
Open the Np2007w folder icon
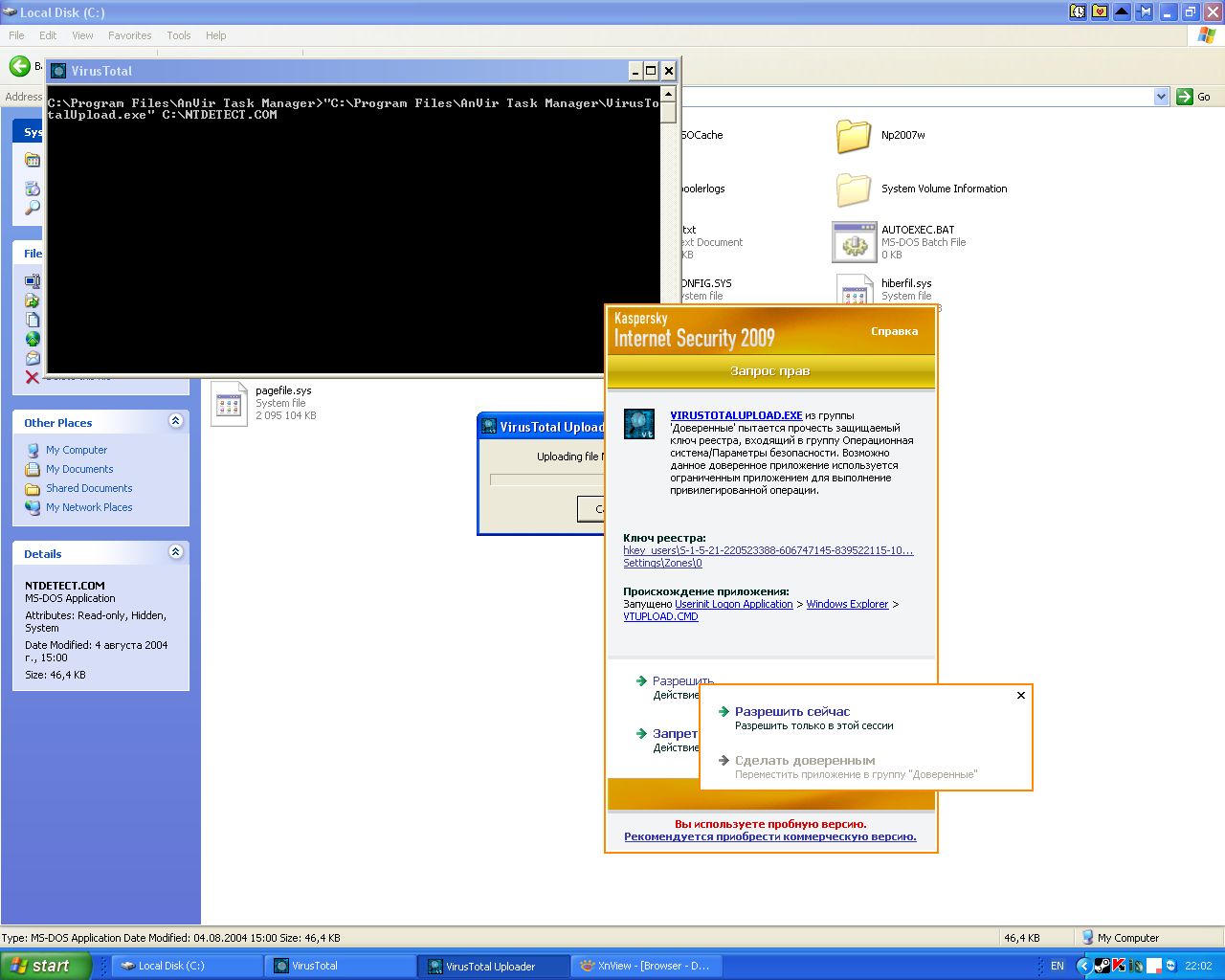tap(853, 136)
